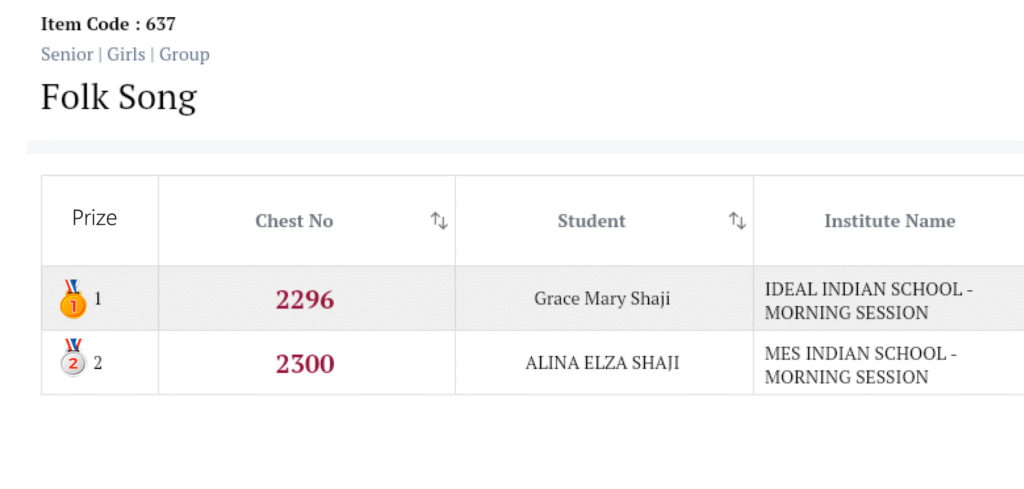Click the Student column header
The width and height of the screenshot is (1024, 489).
591,221
